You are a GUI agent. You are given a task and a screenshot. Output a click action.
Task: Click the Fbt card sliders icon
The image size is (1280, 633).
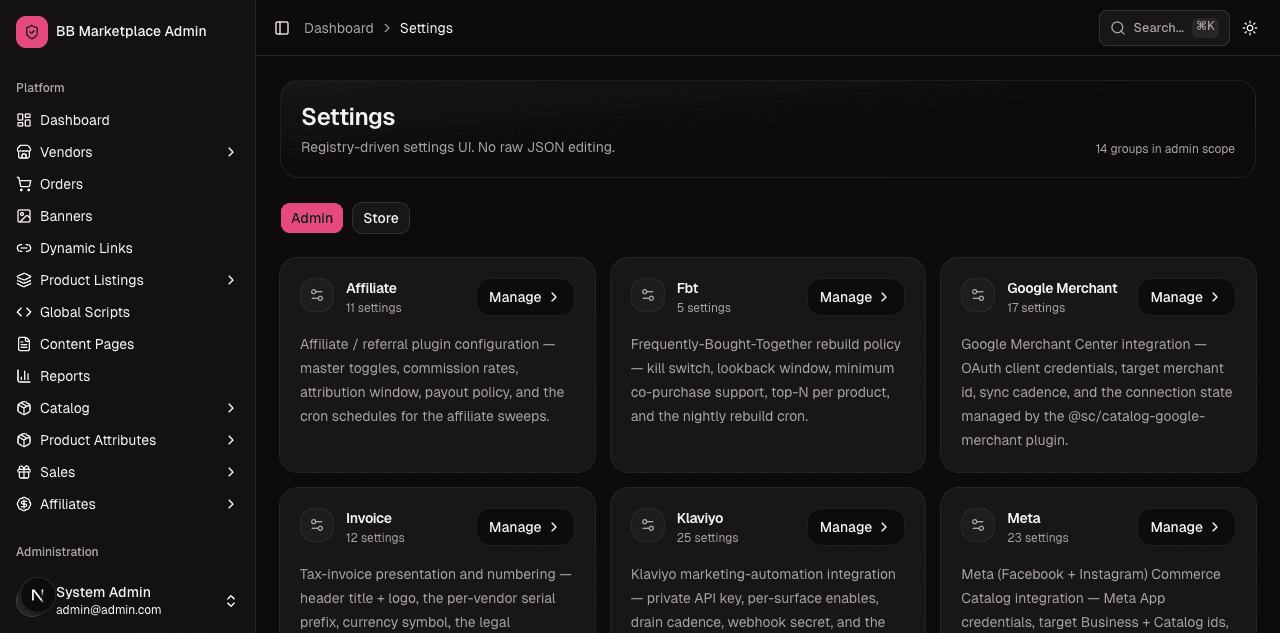coord(648,295)
